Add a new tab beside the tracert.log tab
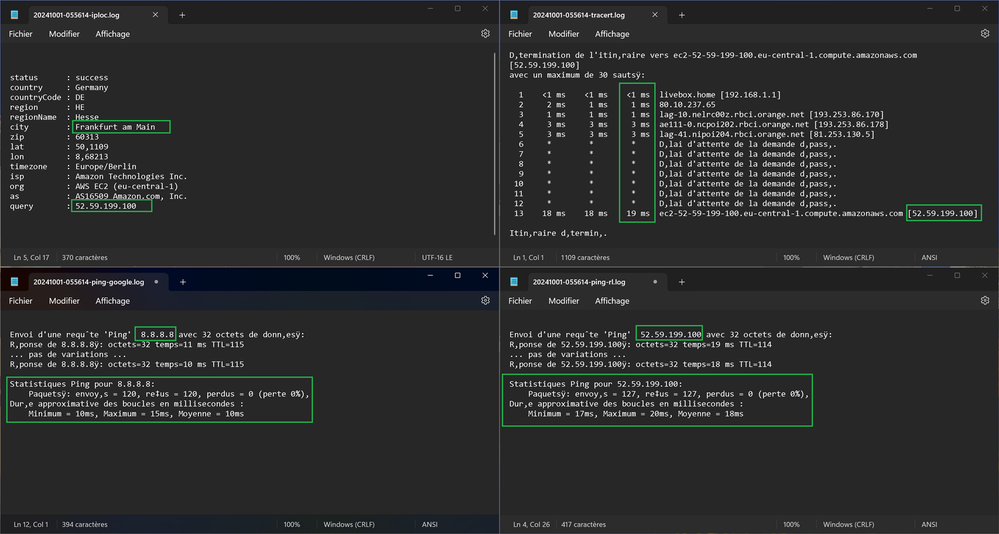 682,15
